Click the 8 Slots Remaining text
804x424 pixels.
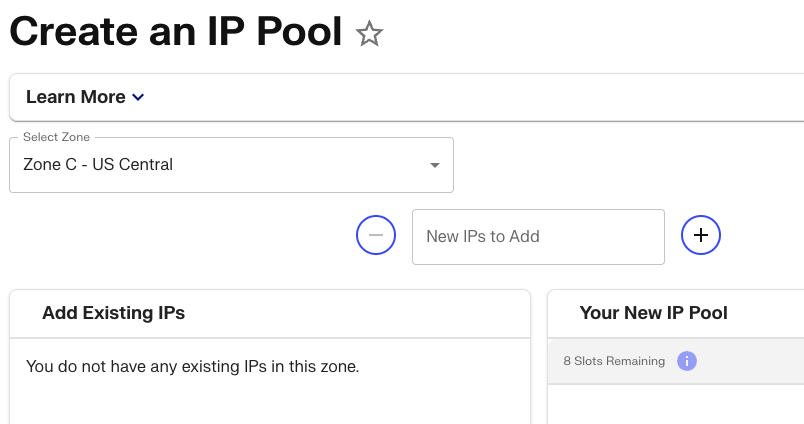(x=614, y=361)
